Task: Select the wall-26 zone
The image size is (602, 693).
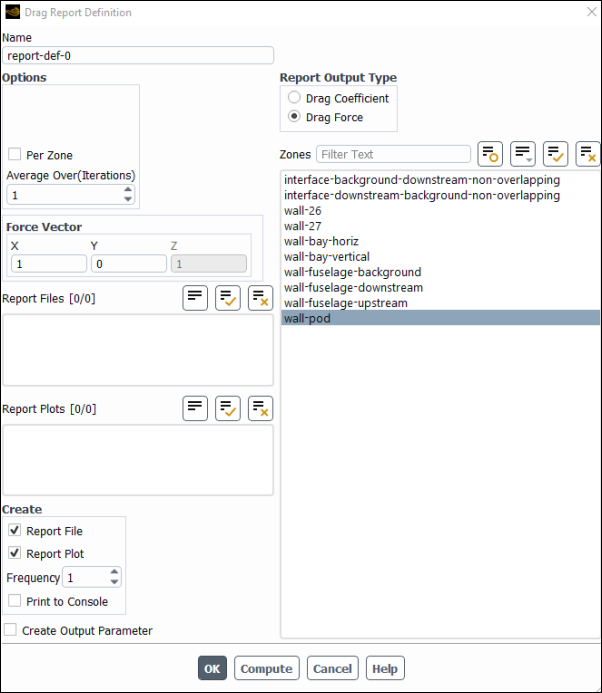Action: coord(440,211)
